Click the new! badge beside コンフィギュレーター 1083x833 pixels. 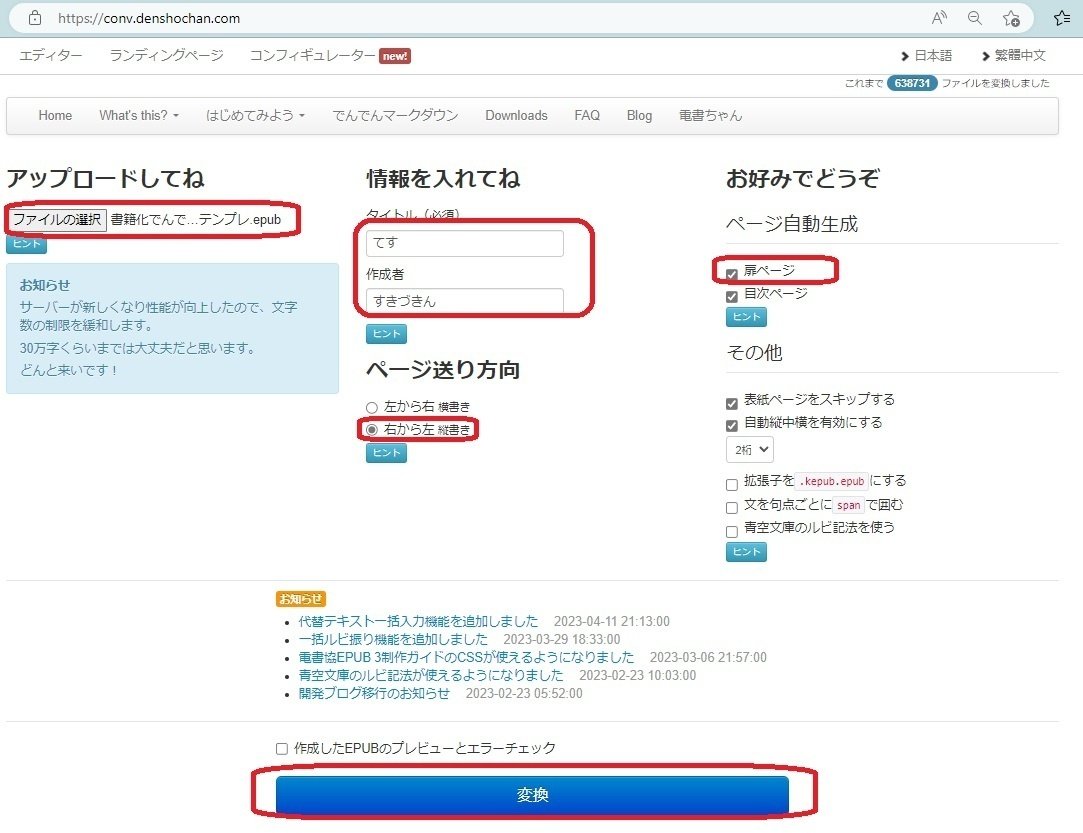394,56
